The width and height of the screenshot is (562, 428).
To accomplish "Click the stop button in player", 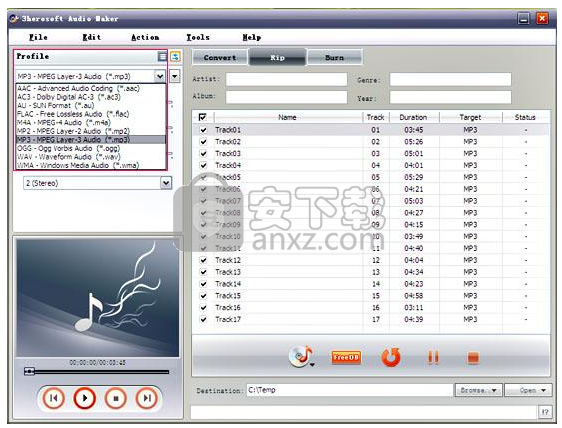I will click(115, 398).
